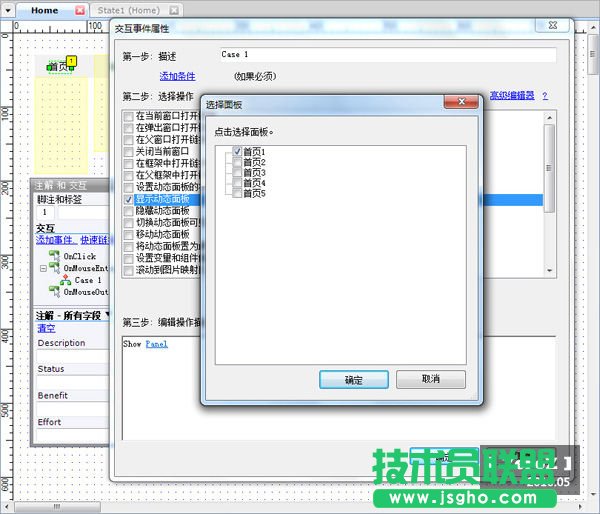Click the yellow footnote marker on 首页 widget
600x514 pixels.
(72, 60)
